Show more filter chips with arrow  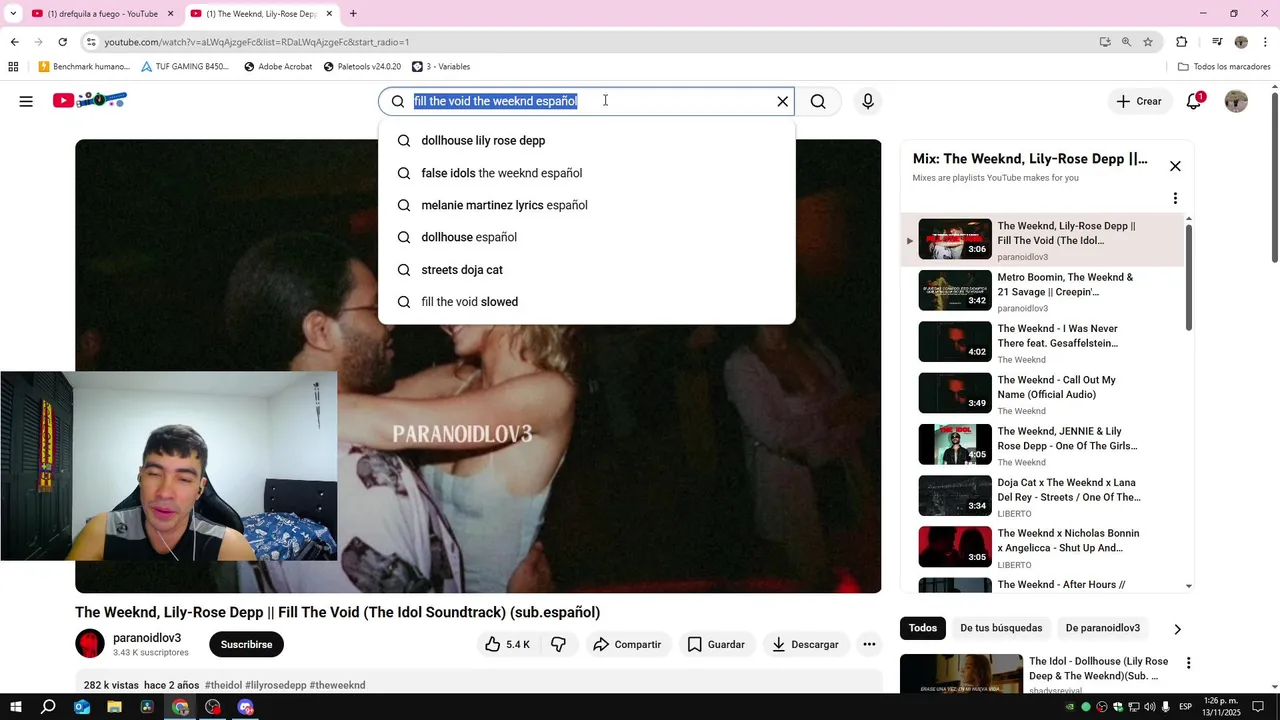(x=1177, y=629)
